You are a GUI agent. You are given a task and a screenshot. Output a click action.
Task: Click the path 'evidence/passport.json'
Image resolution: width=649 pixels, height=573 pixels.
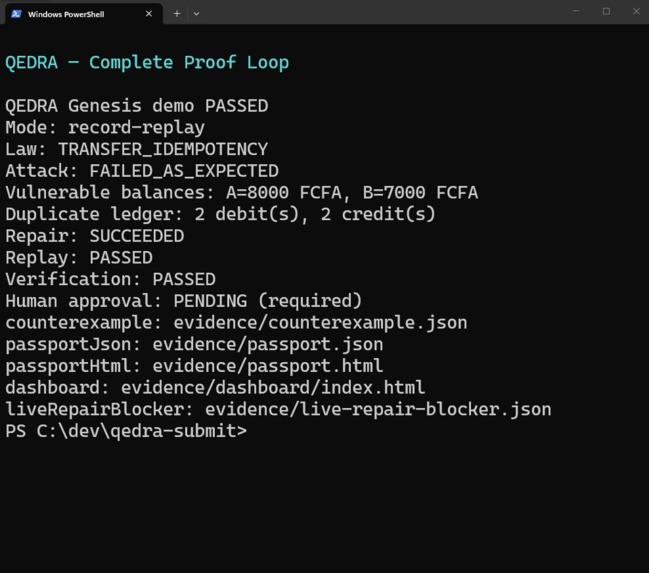coord(268,344)
